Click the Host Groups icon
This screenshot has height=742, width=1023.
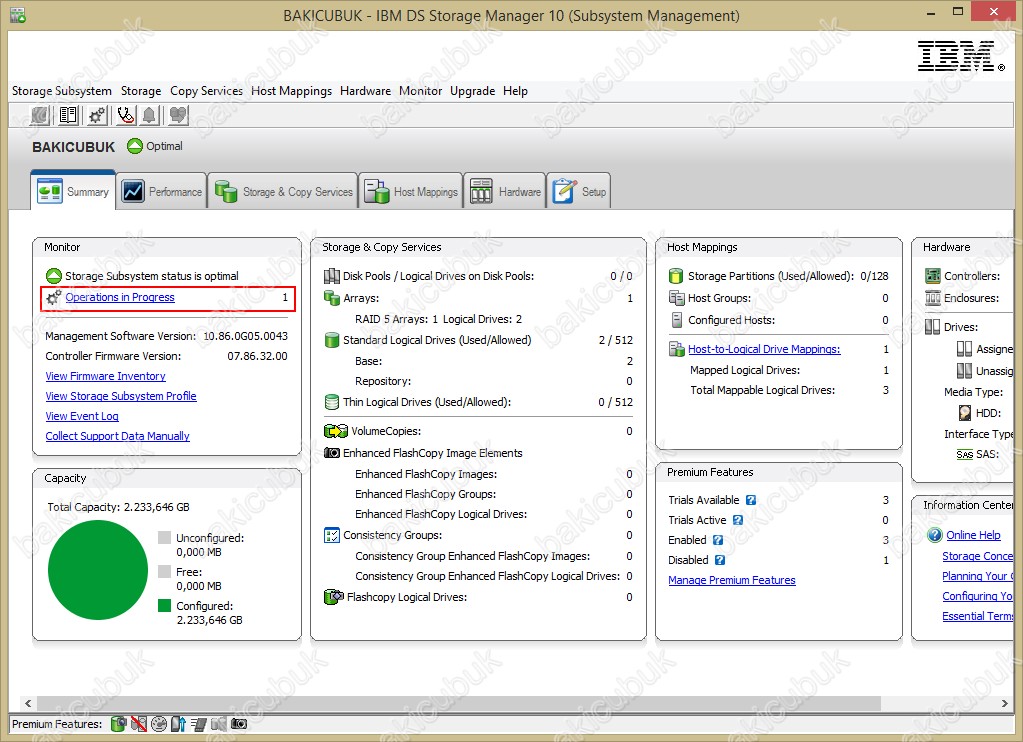click(676, 298)
